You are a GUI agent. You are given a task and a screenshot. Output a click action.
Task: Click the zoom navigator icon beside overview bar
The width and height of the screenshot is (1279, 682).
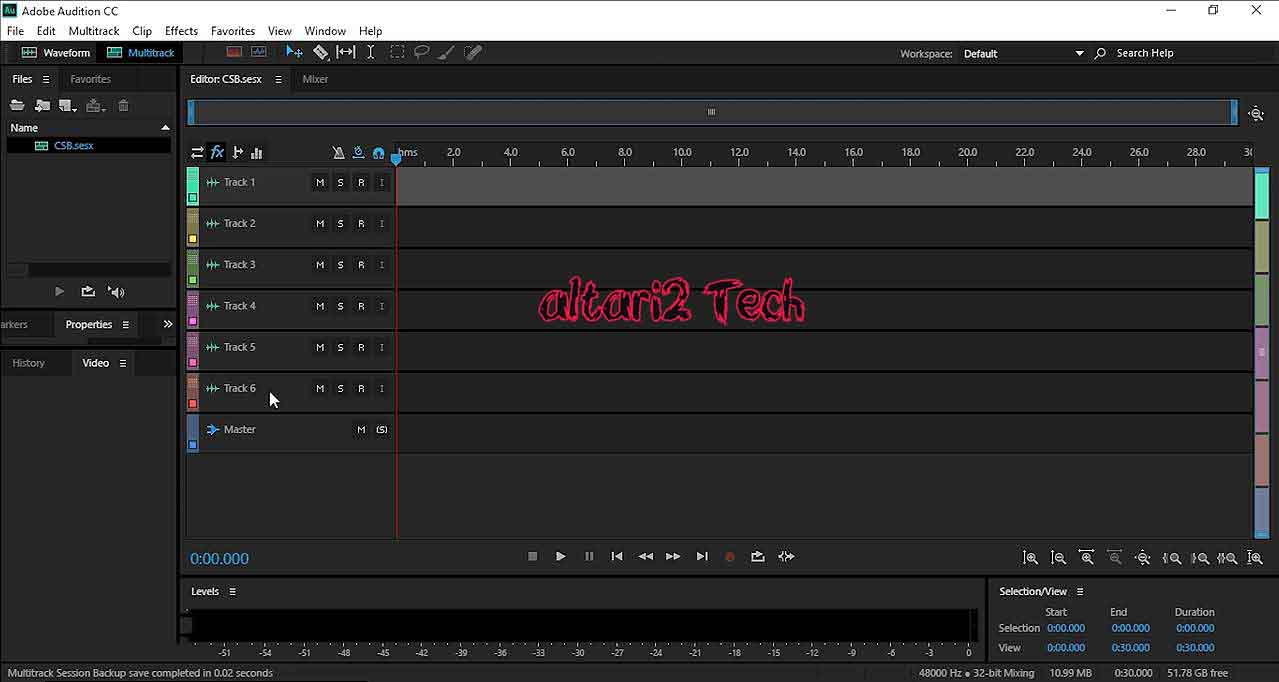tap(1256, 113)
